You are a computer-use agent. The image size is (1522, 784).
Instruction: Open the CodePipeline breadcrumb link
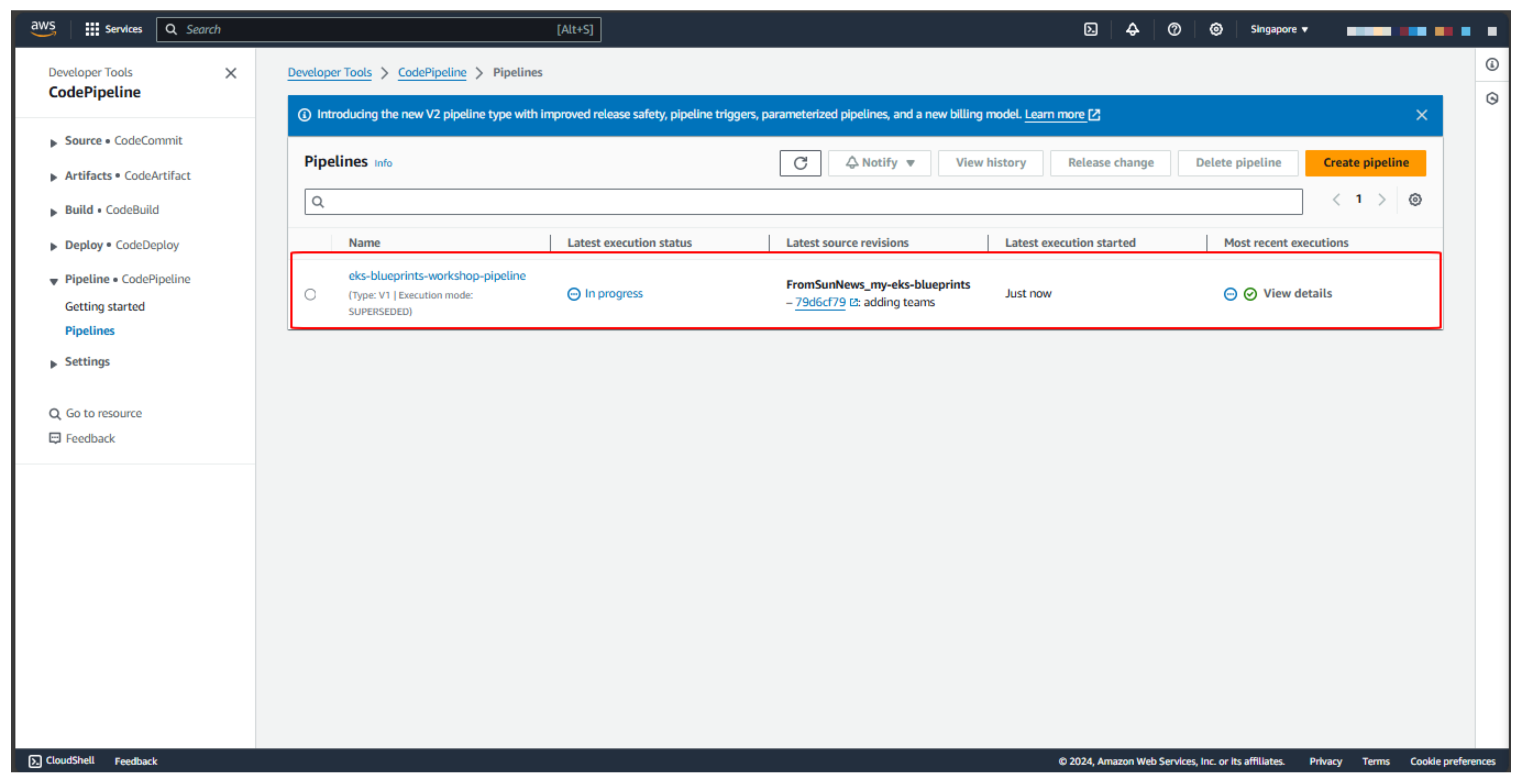[432, 72]
